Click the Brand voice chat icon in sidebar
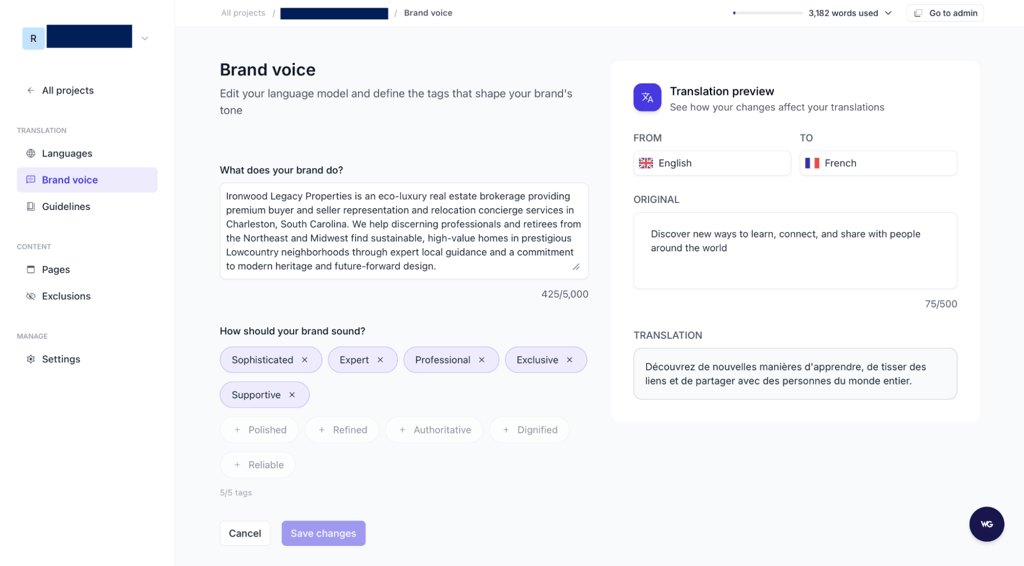This screenshot has height=566, width=1024. pyautogui.click(x=31, y=180)
